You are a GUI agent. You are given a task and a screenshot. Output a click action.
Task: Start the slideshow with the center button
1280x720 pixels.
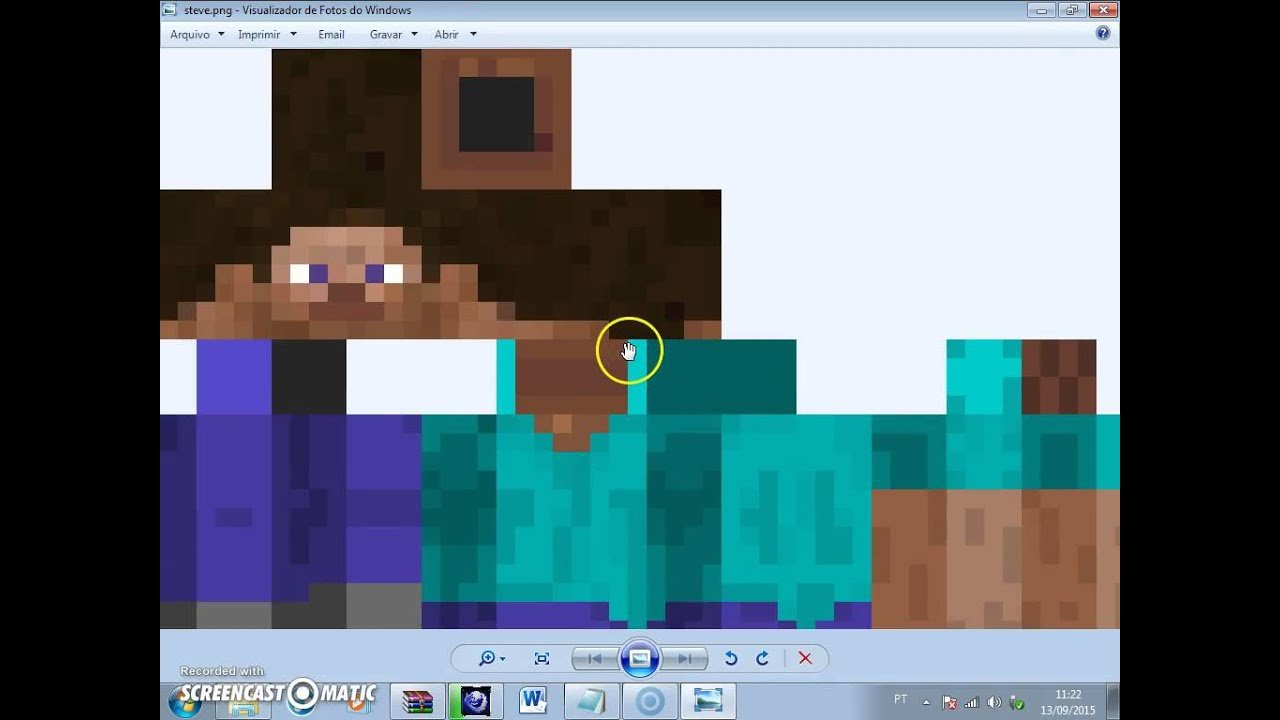tap(640, 658)
